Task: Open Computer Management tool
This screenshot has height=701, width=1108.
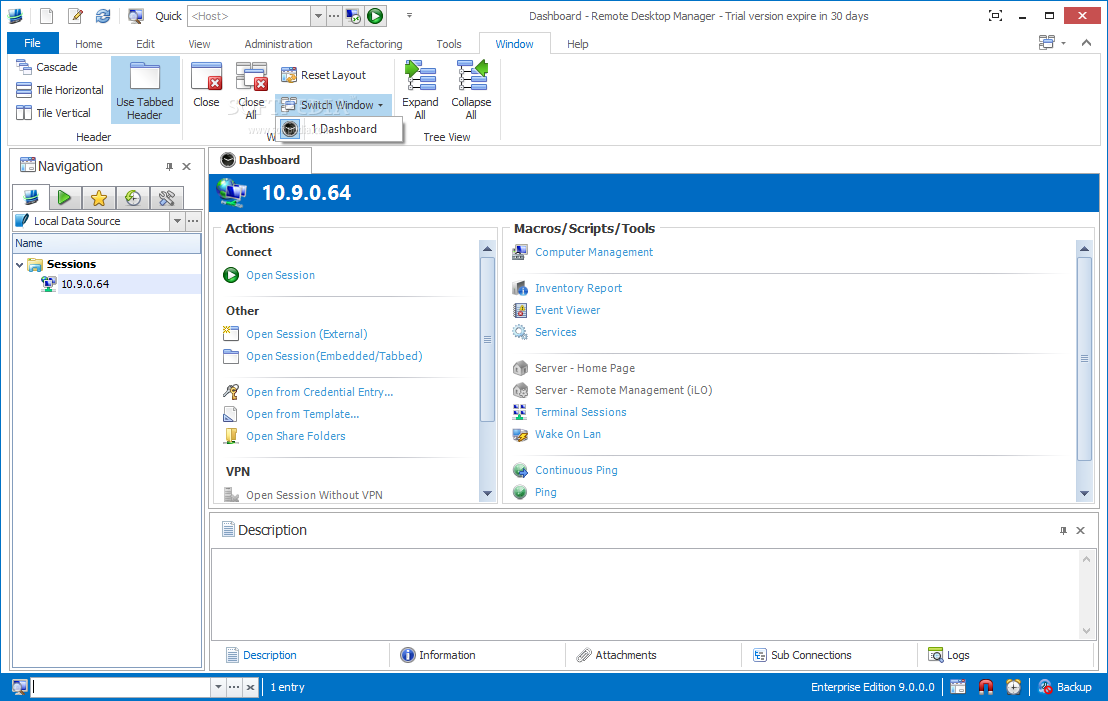Action: (x=594, y=252)
